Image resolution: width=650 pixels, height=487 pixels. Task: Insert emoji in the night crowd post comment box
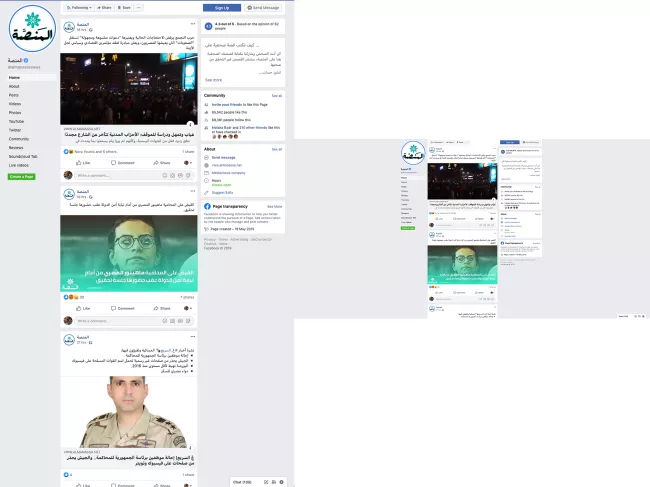click(x=165, y=175)
